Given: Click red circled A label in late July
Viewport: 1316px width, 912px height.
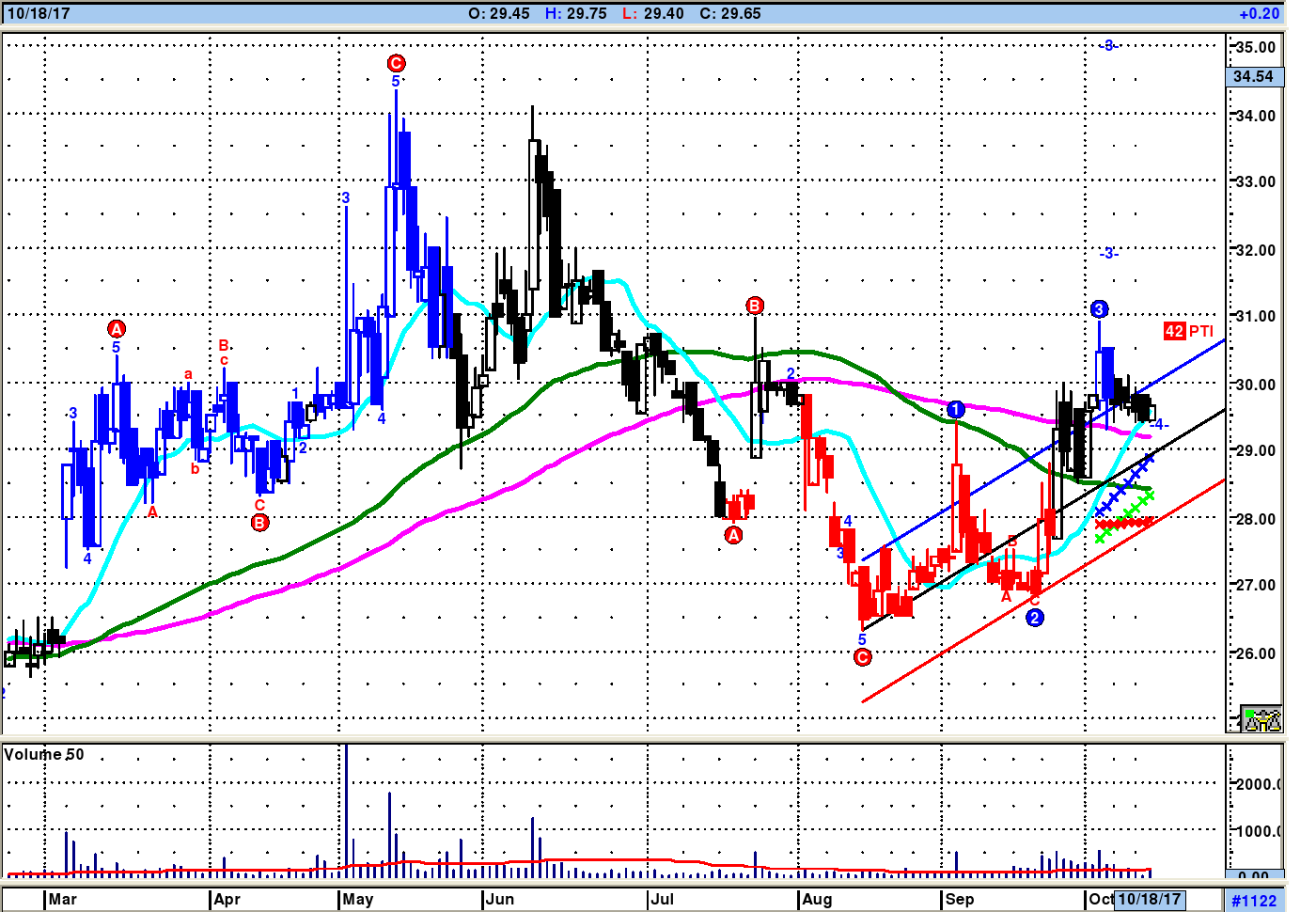Looking at the screenshot, I should pos(733,535).
